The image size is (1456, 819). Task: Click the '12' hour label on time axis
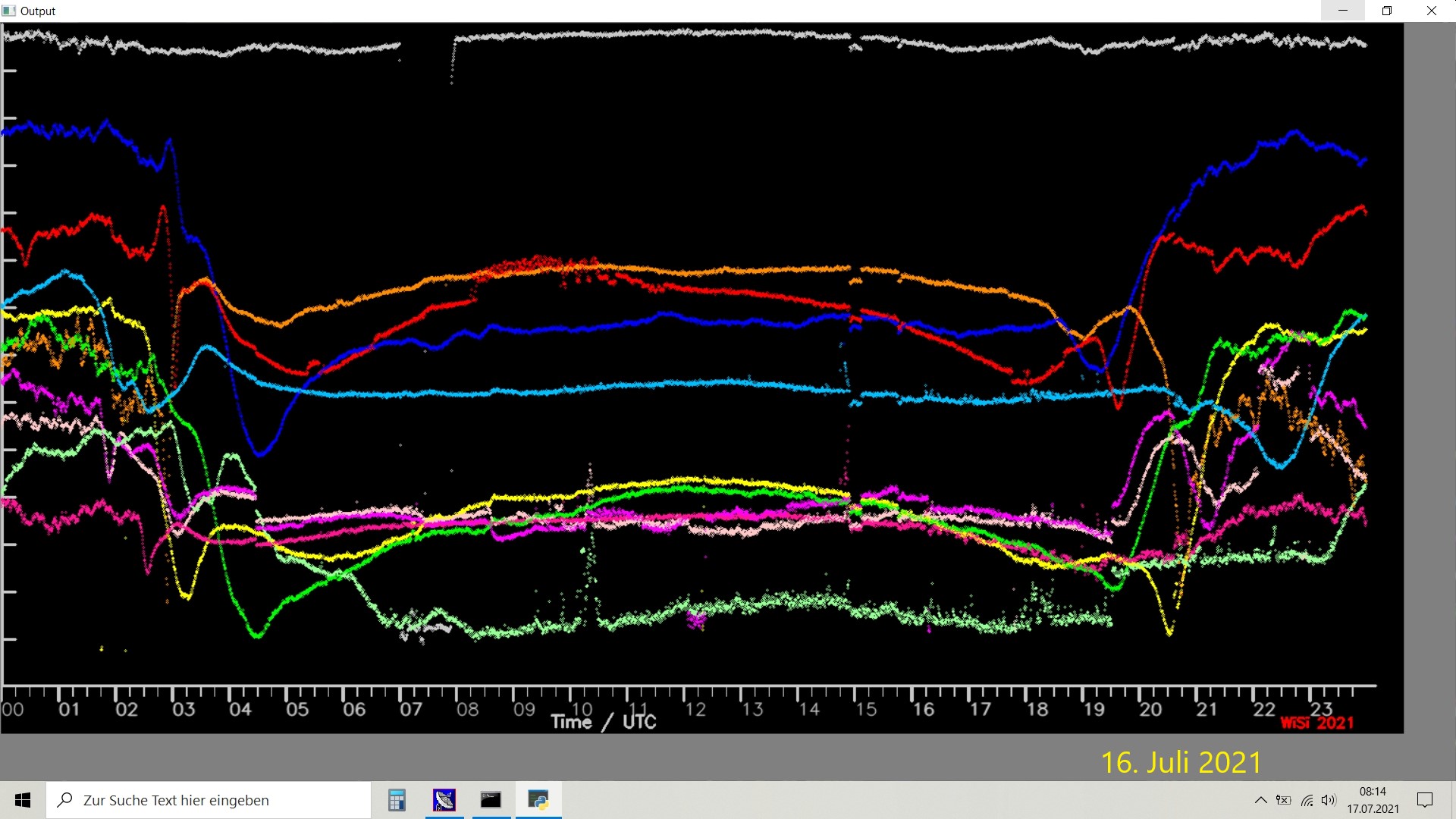tap(695, 710)
